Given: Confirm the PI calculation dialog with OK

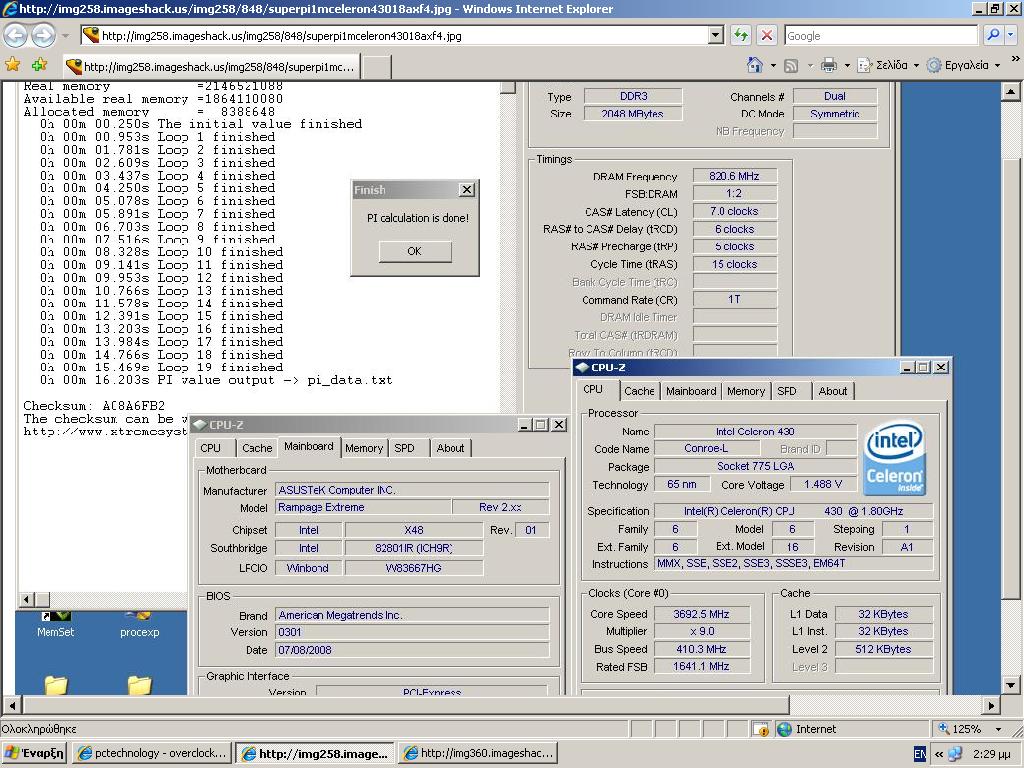Looking at the screenshot, I should click(415, 251).
